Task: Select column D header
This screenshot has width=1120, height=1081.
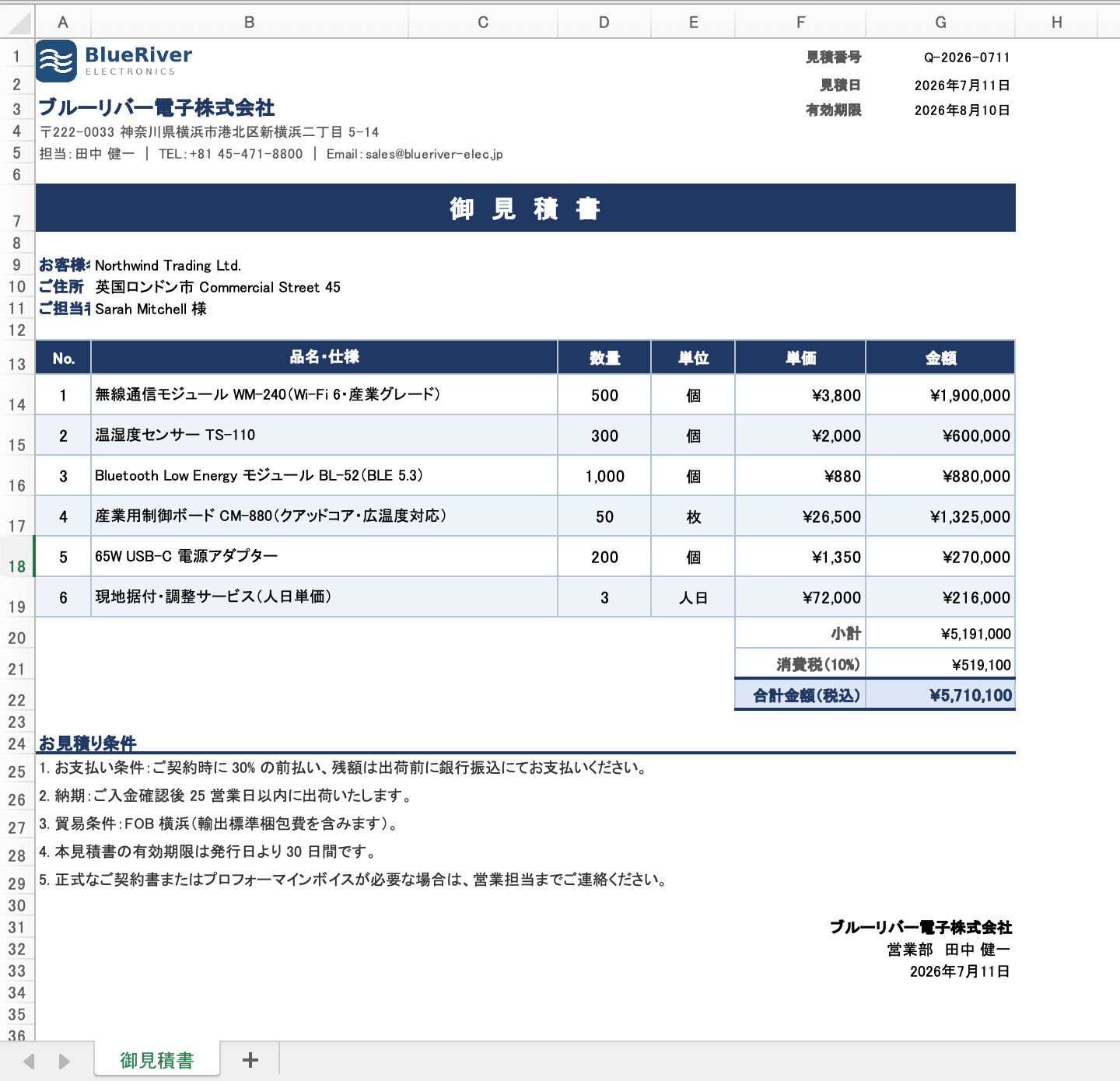Action: (604, 23)
